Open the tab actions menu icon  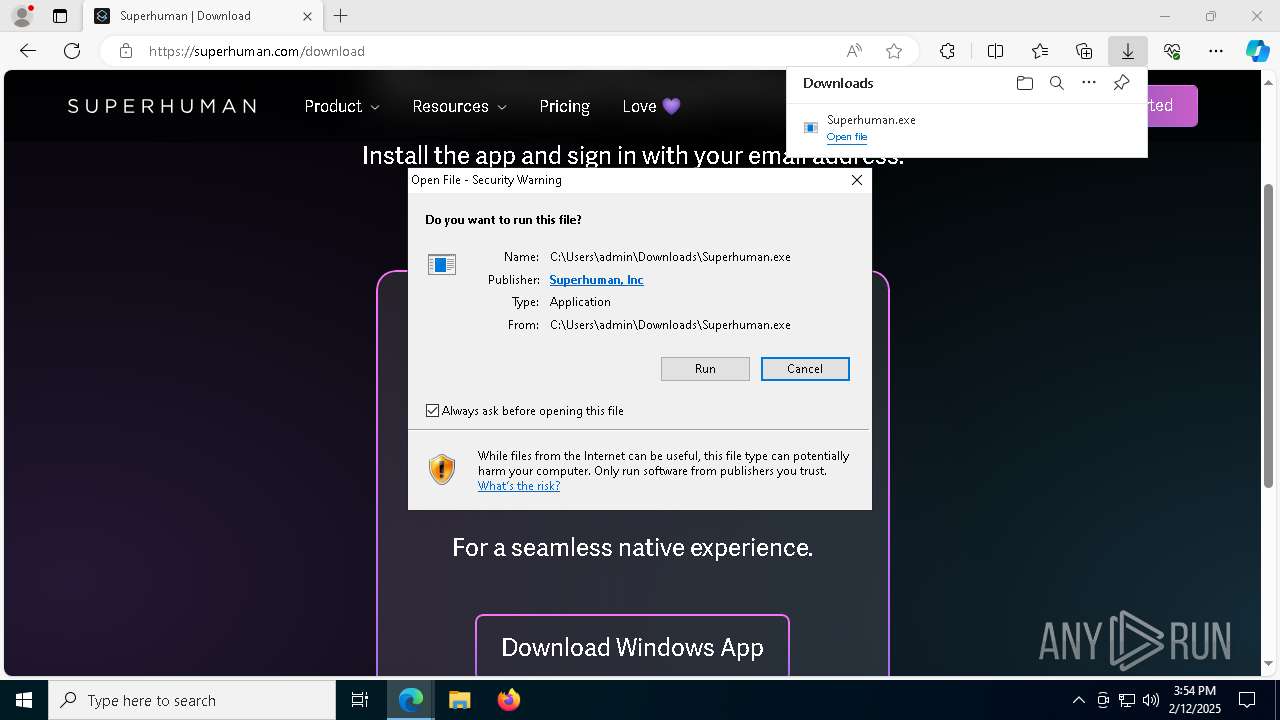[60, 16]
